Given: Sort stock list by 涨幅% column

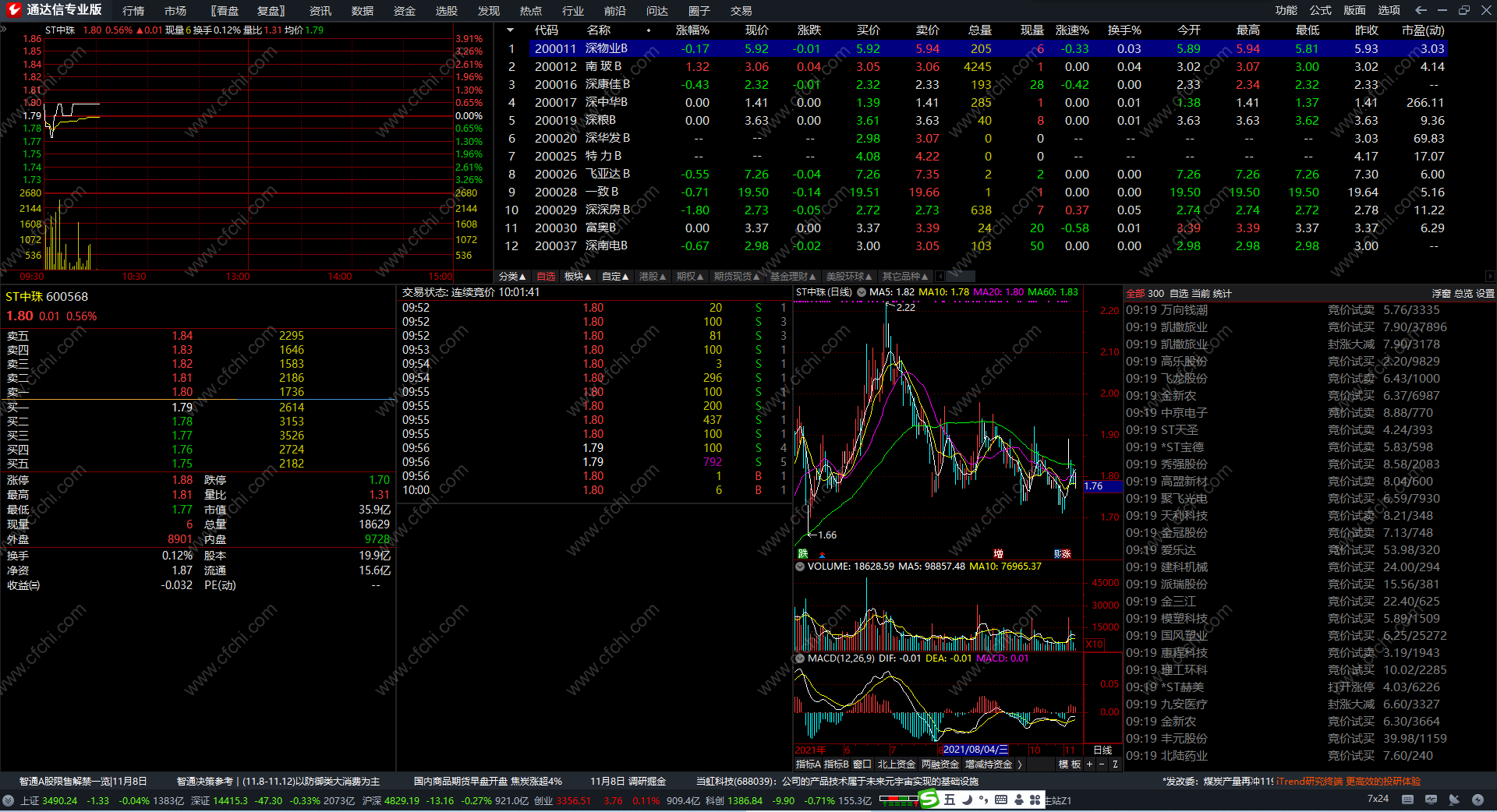Looking at the screenshot, I should (692, 30).
